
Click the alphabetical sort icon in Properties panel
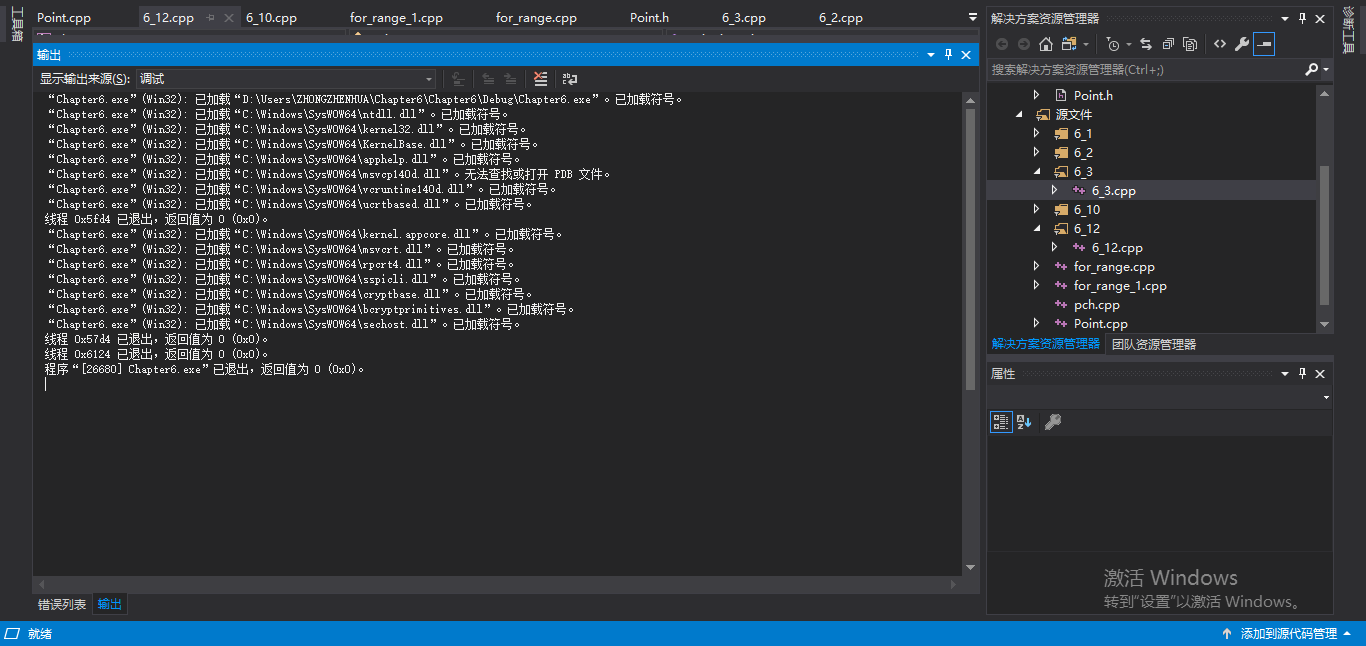tap(1024, 422)
